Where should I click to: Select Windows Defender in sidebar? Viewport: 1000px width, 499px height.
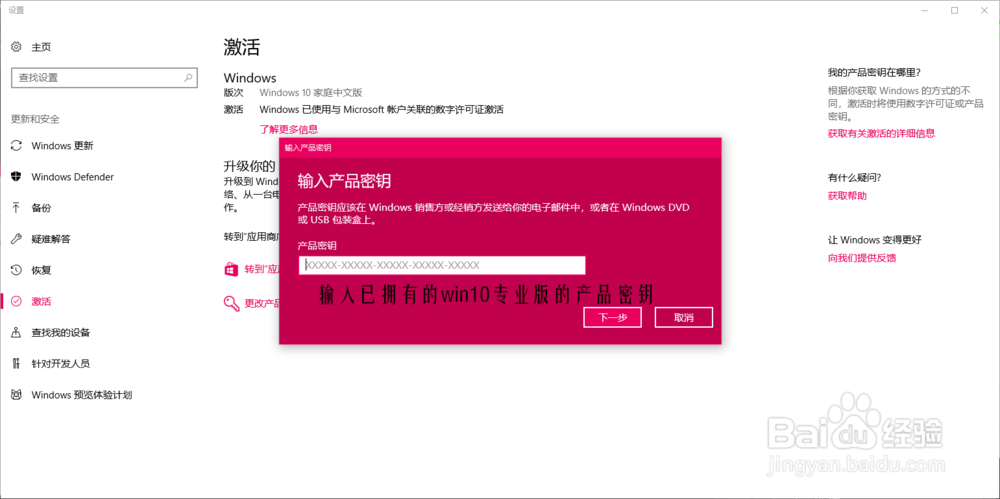[73, 177]
